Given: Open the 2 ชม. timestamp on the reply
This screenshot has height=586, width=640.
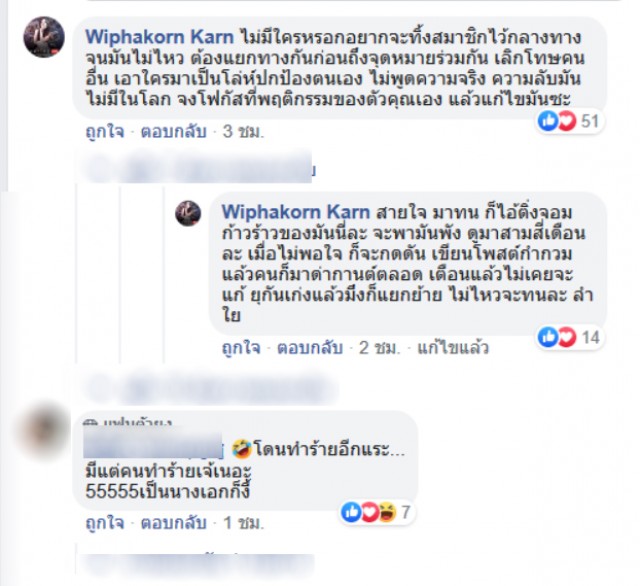Looking at the screenshot, I should click(x=379, y=348).
